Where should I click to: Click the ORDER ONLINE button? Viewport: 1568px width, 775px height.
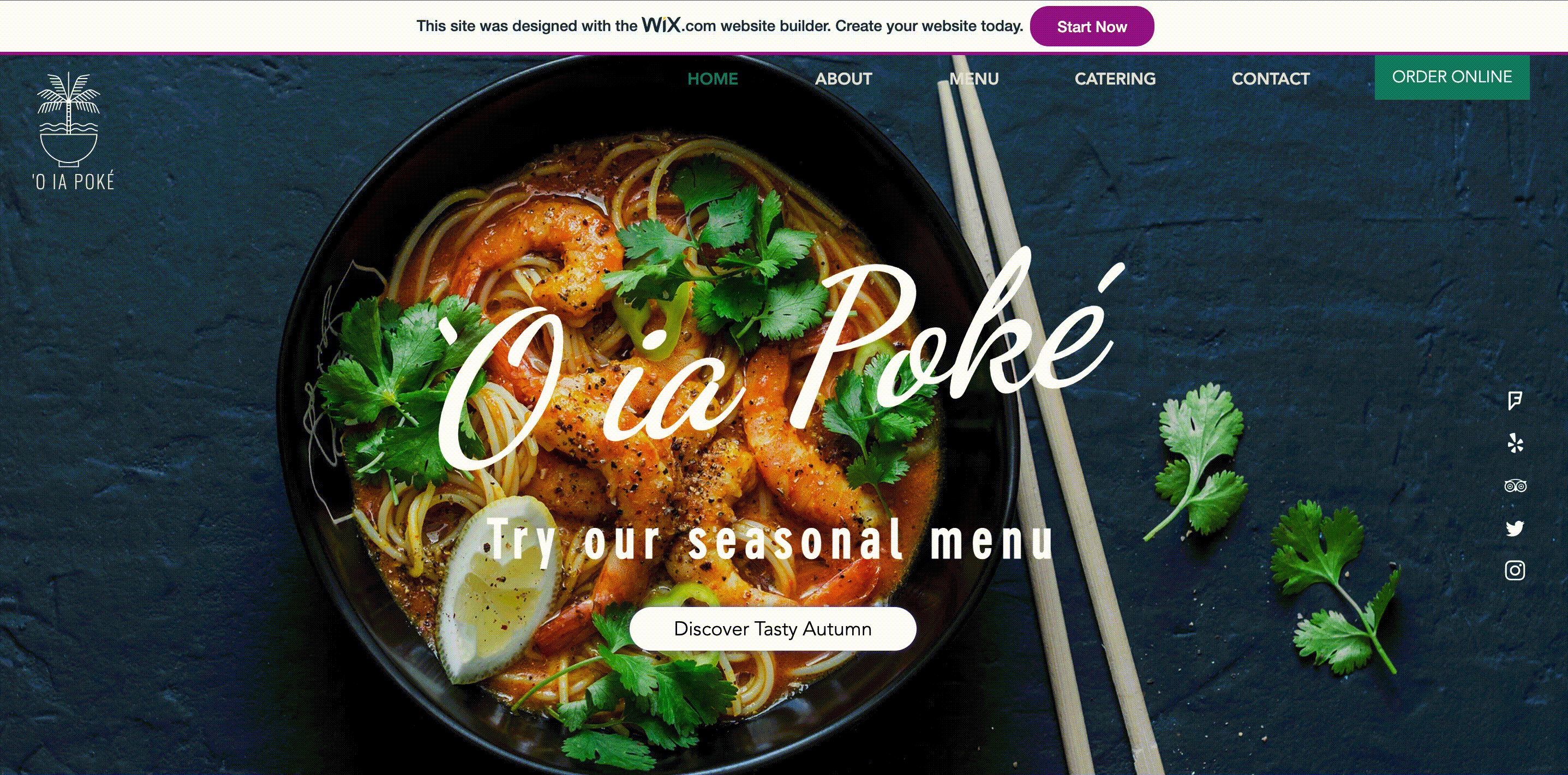coord(1452,77)
